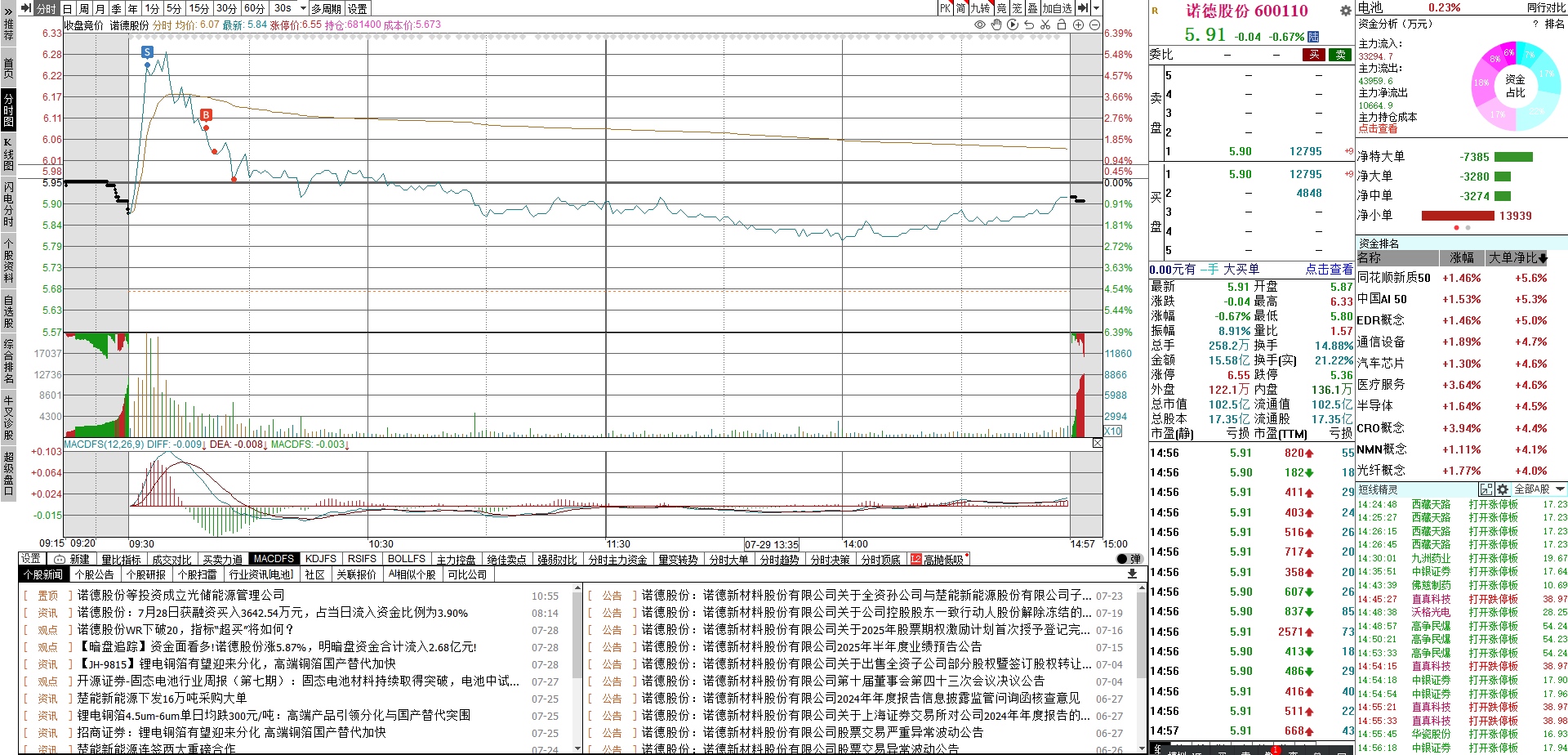Click the 九转 indicator toolbar button

pos(980,8)
